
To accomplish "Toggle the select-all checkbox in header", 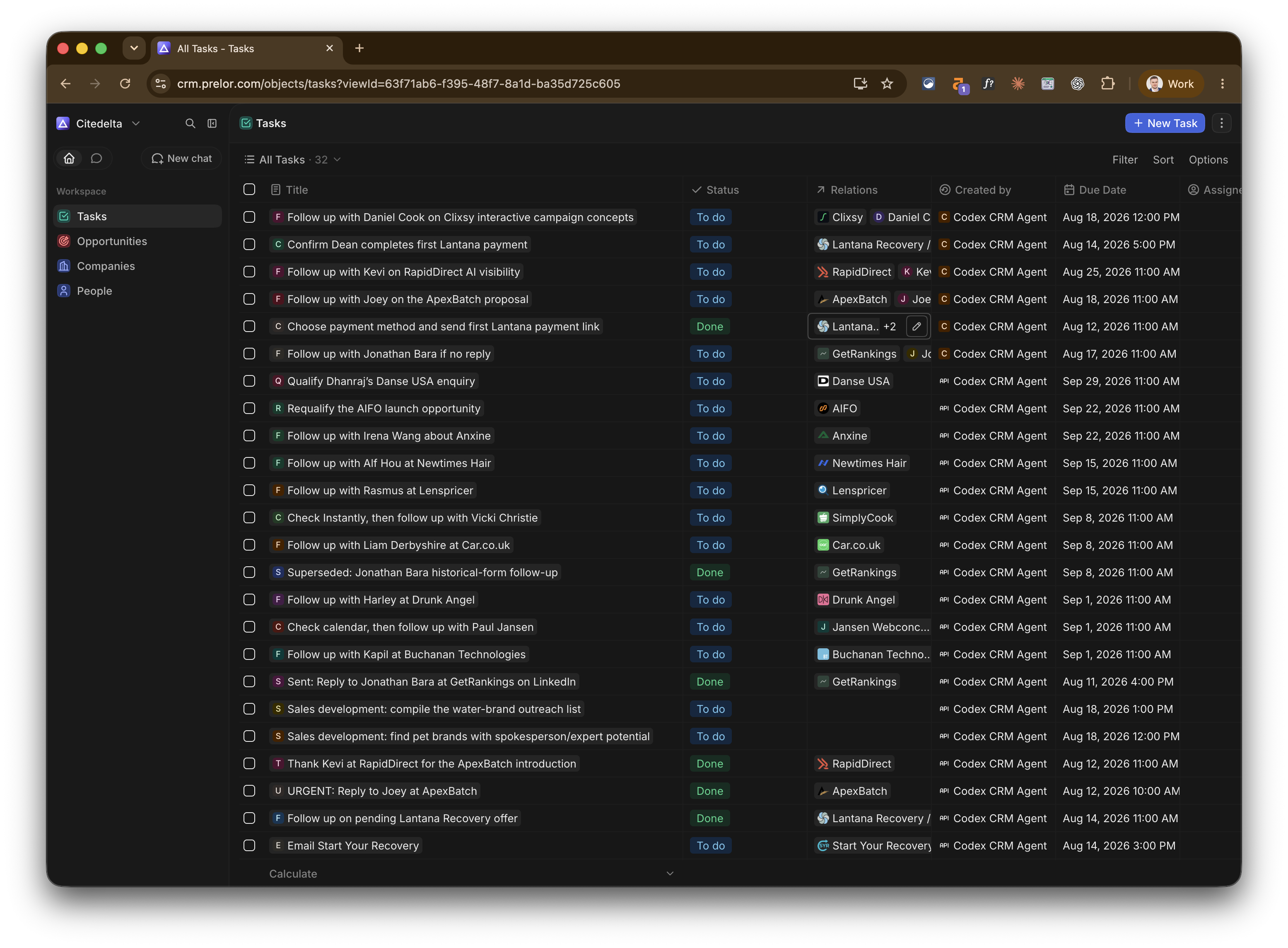I will [249, 189].
